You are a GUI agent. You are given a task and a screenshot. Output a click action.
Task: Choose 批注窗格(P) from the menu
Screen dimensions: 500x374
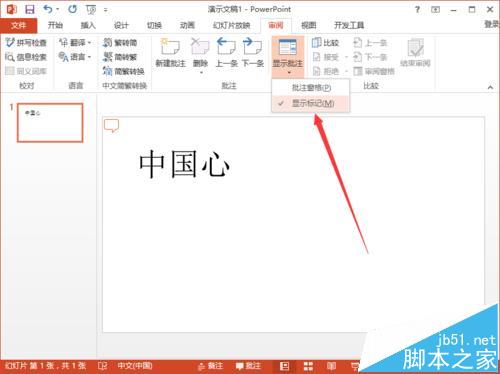click(311, 88)
